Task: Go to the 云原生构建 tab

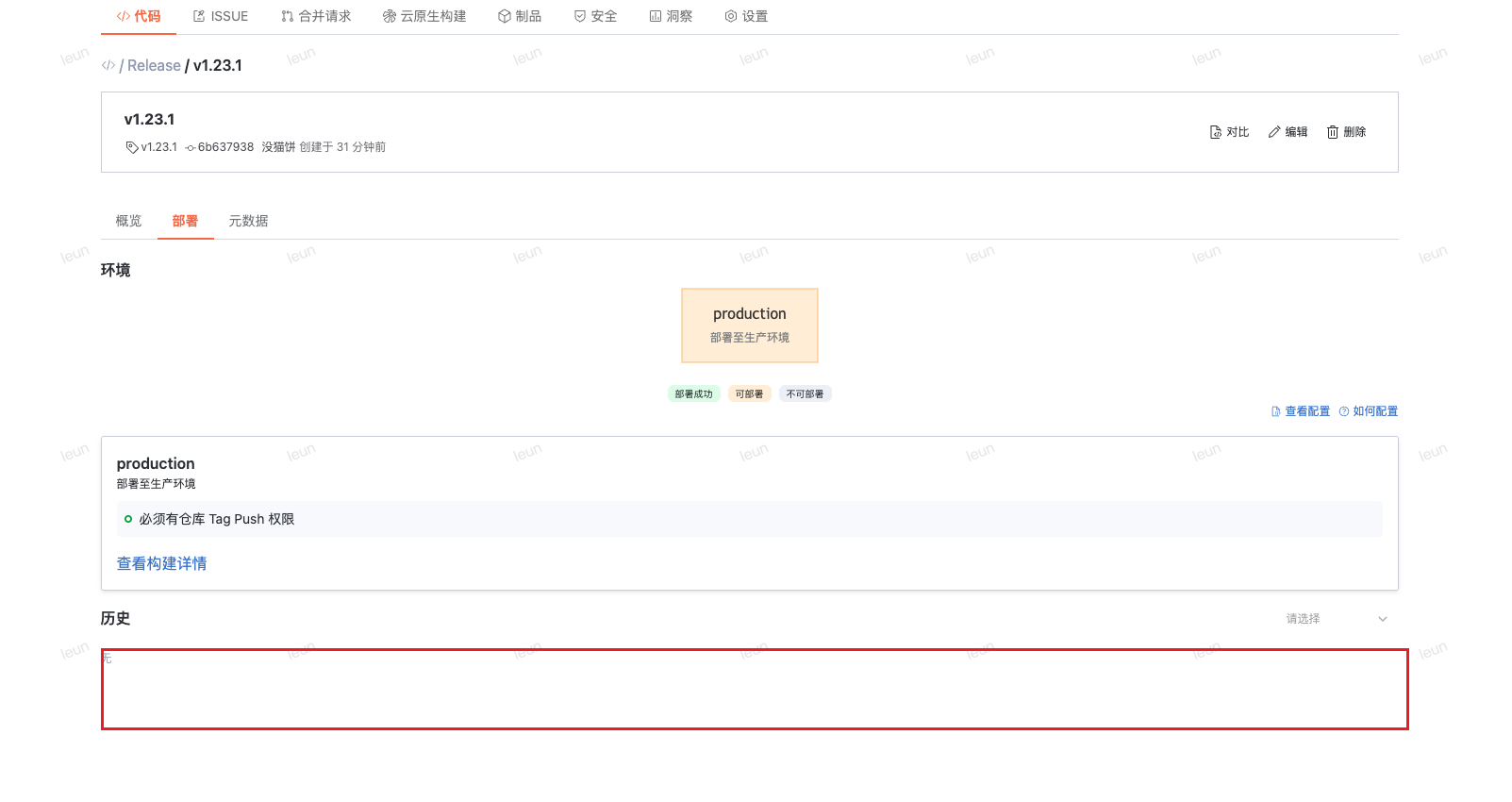Action: click(x=424, y=16)
